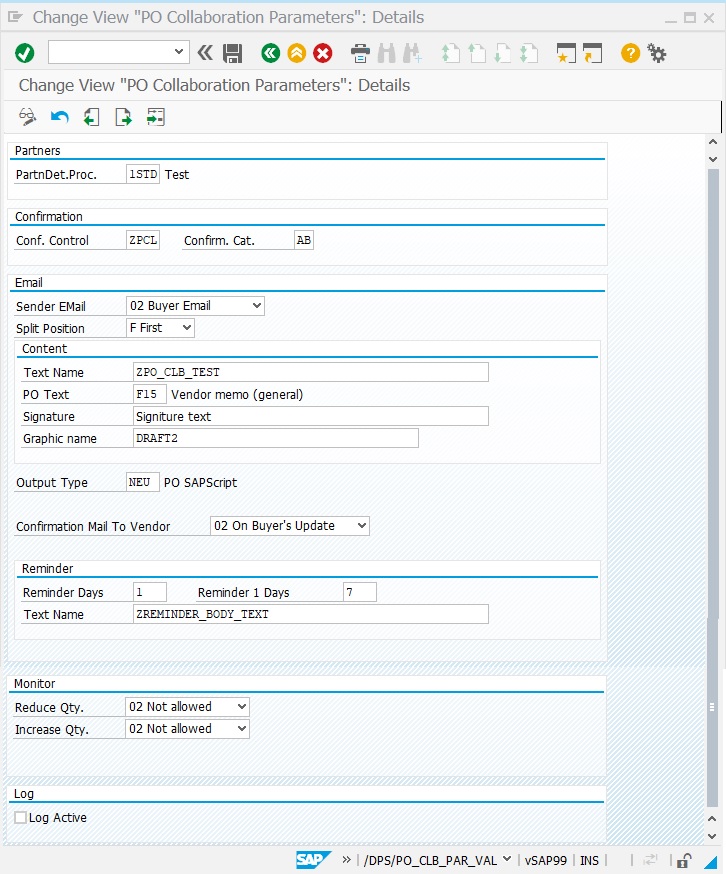Click the PartnDet.Proc. field 1STD
This screenshot has height=874, width=726.
pyautogui.click(x=143, y=174)
